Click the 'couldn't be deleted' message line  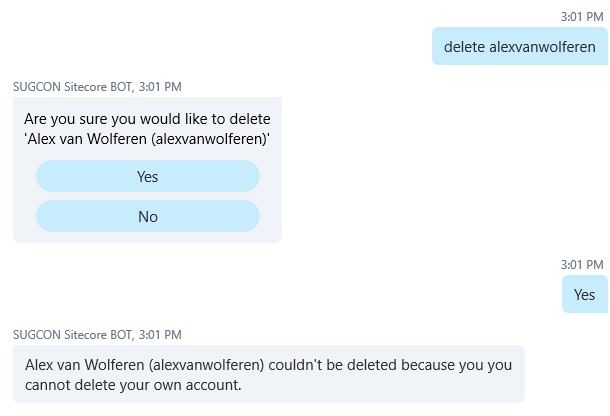269,364
